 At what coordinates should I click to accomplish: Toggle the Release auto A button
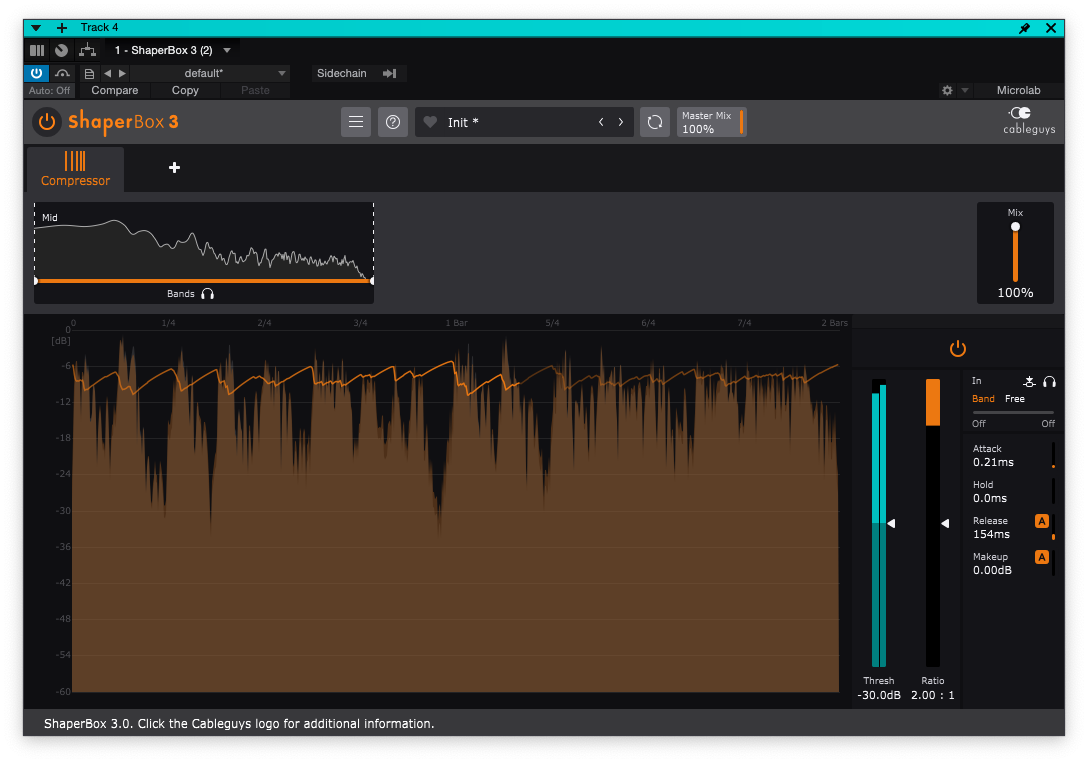pyautogui.click(x=1042, y=521)
